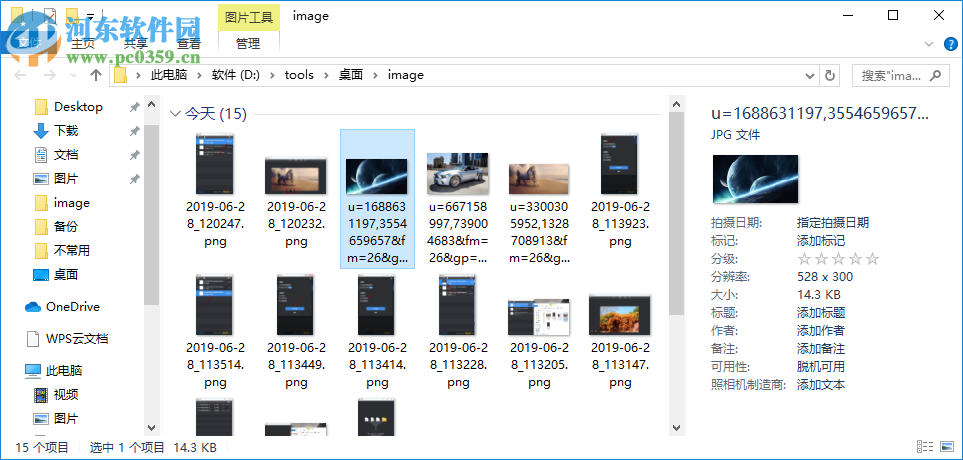Collapse the 今天 (15) group
This screenshot has width=963, height=460.
pyautogui.click(x=176, y=114)
